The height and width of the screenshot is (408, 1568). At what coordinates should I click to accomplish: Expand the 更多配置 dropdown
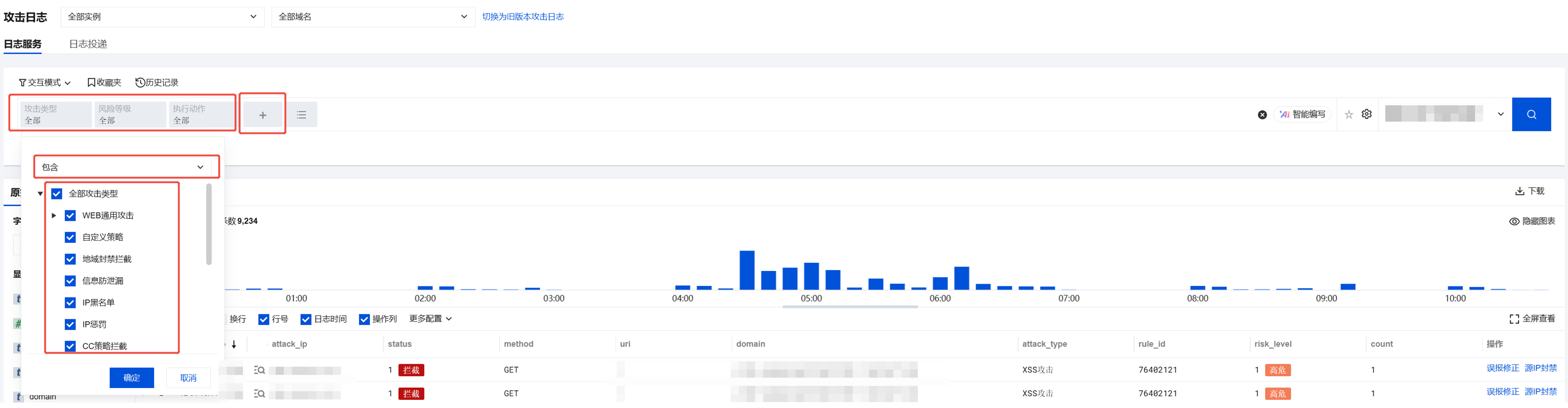click(x=430, y=319)
